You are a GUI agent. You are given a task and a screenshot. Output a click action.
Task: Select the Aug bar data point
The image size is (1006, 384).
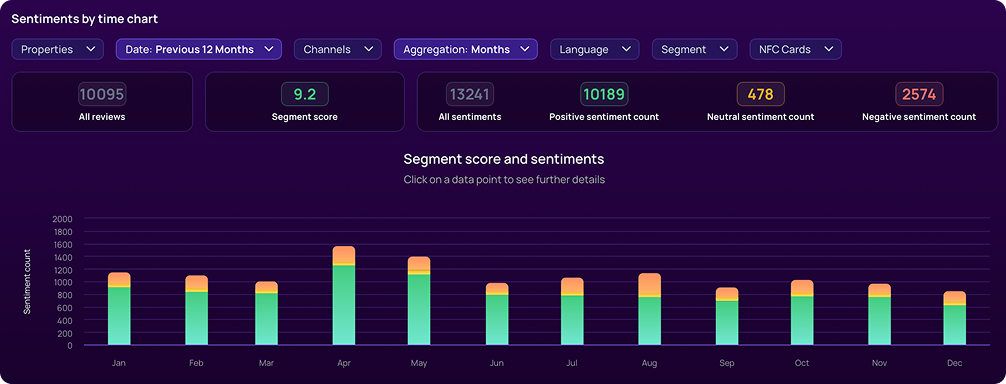[x=649, y=310]
